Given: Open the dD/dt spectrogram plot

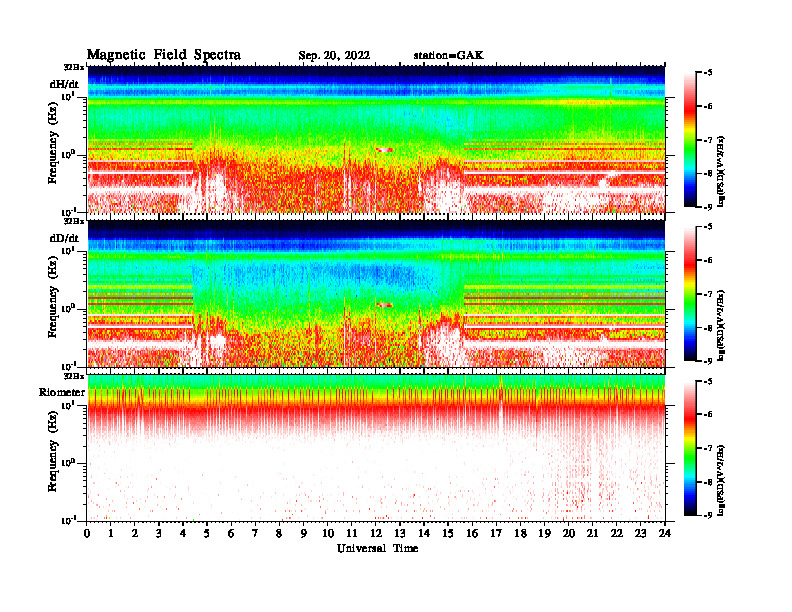Looking at the screenshot, I should (x=376, y=293).
